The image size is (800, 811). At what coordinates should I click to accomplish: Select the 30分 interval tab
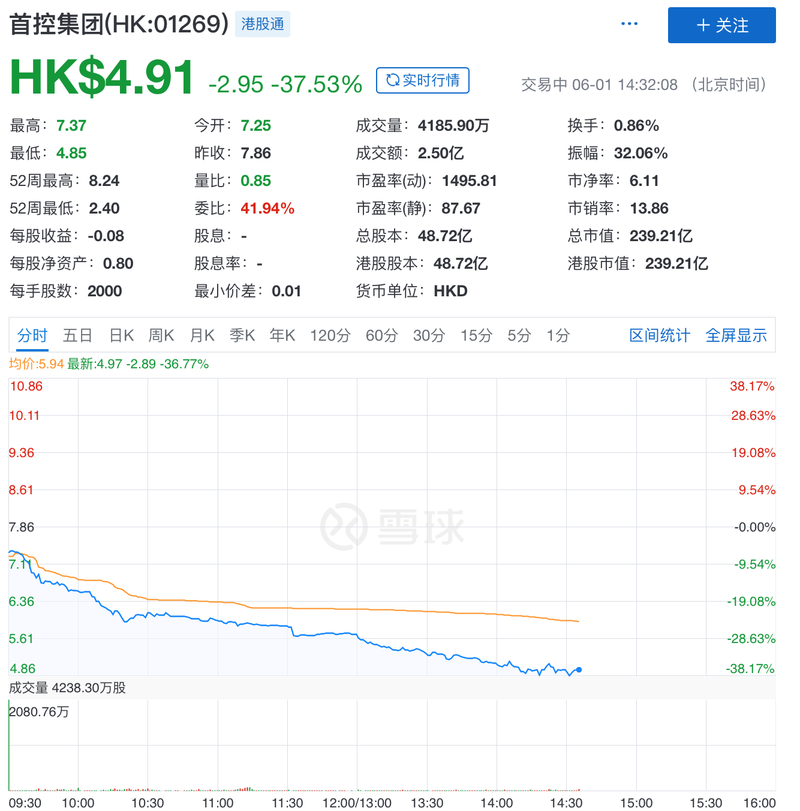pyautogui.click(x=429, y=335)
